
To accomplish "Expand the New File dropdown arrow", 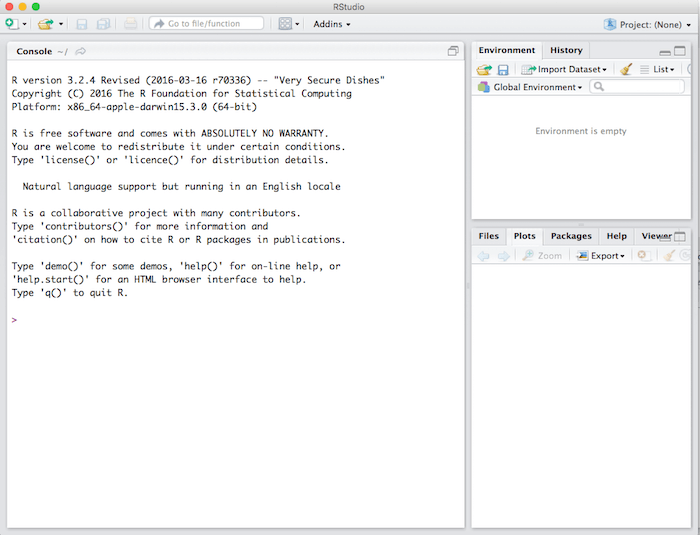I will point(25,24).
